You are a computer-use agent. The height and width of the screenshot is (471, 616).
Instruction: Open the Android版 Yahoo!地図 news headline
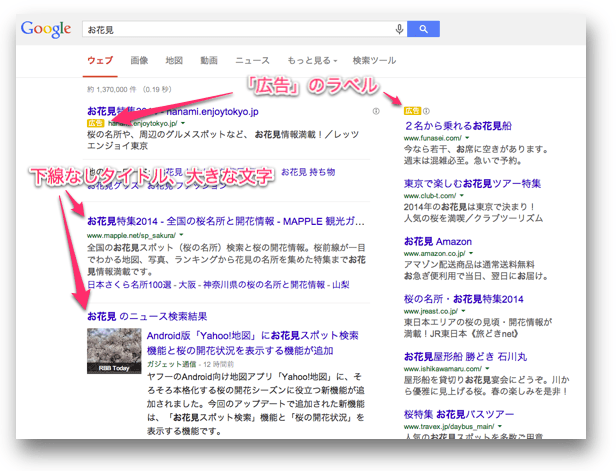tap(253, 343)
